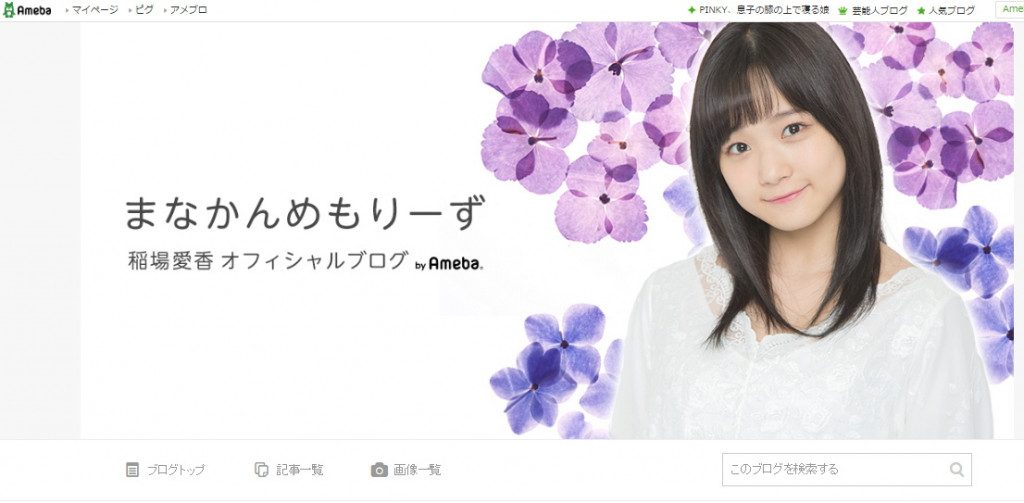The image size is (1024, 503).
Task: Switch to the ブログトップ tab
Action: click(x=166, y=470)
